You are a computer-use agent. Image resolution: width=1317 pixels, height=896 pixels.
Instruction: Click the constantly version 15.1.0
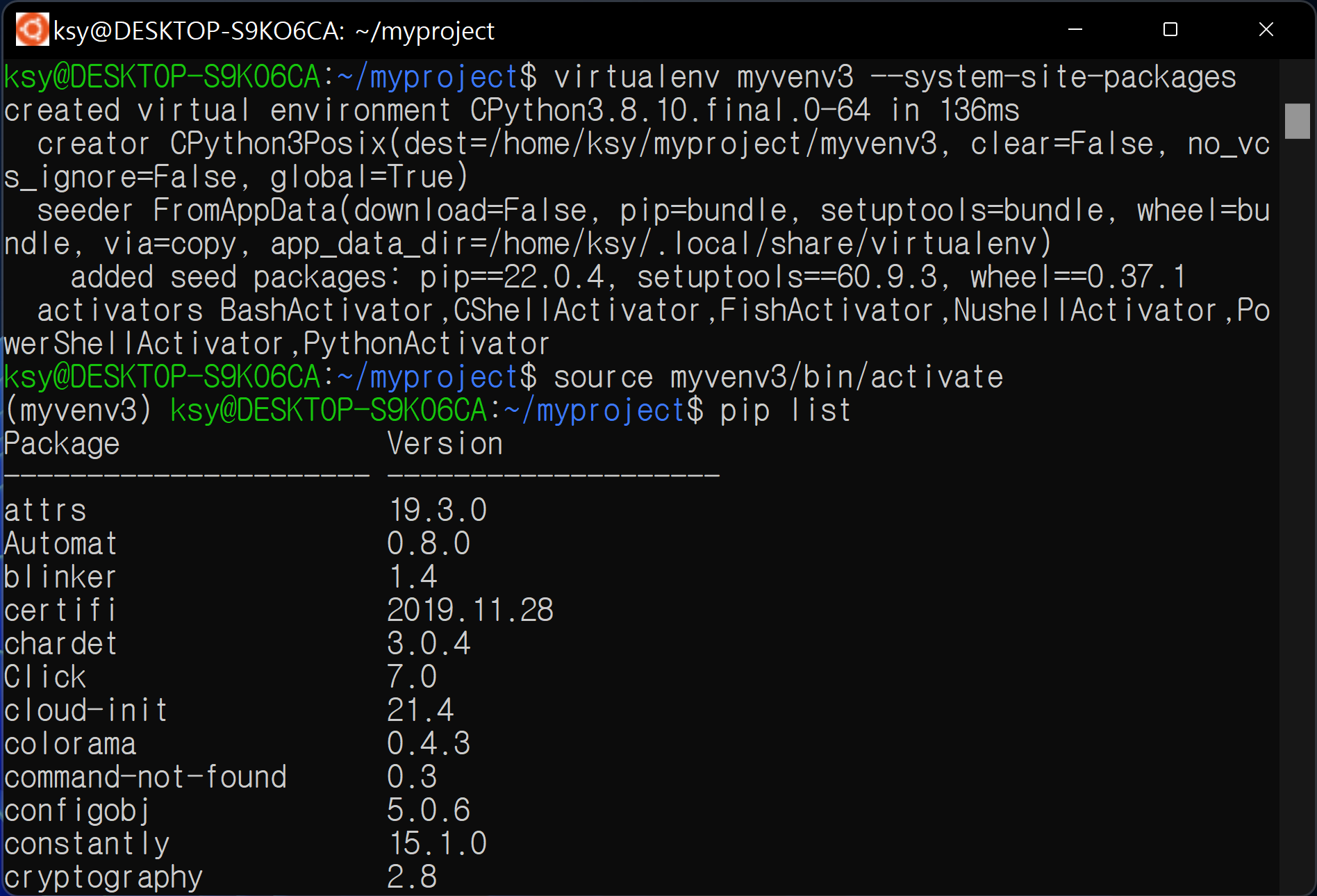(437, 844)
